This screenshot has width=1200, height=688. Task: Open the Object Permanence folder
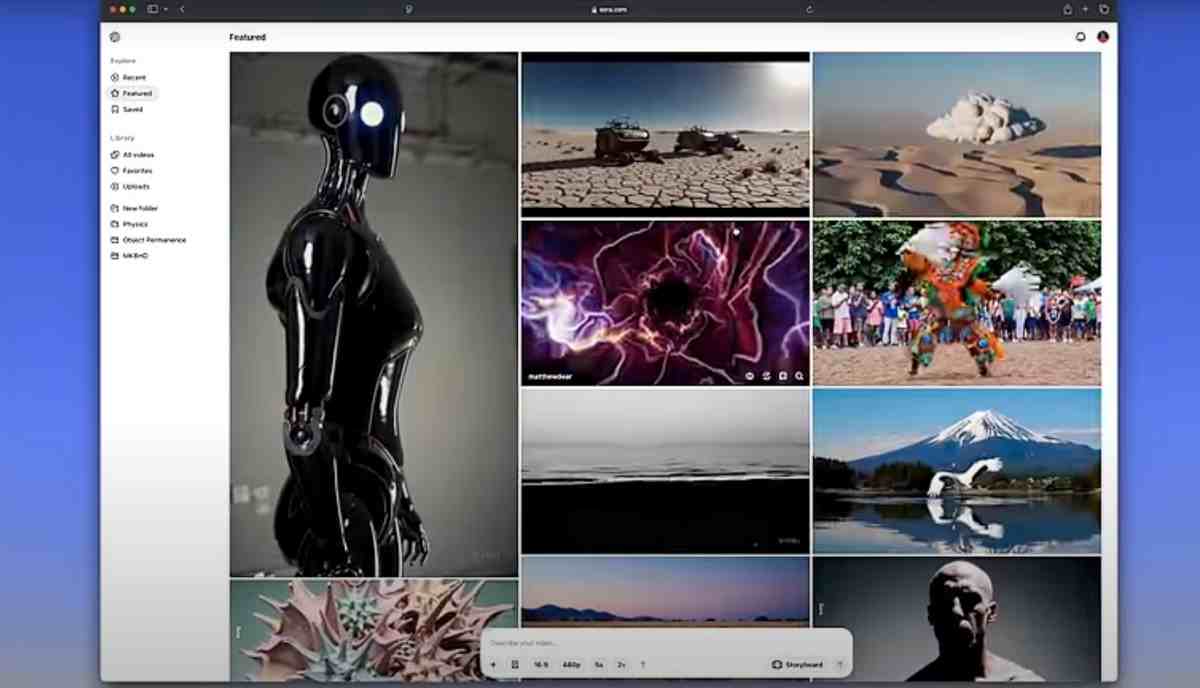(156, 239)
